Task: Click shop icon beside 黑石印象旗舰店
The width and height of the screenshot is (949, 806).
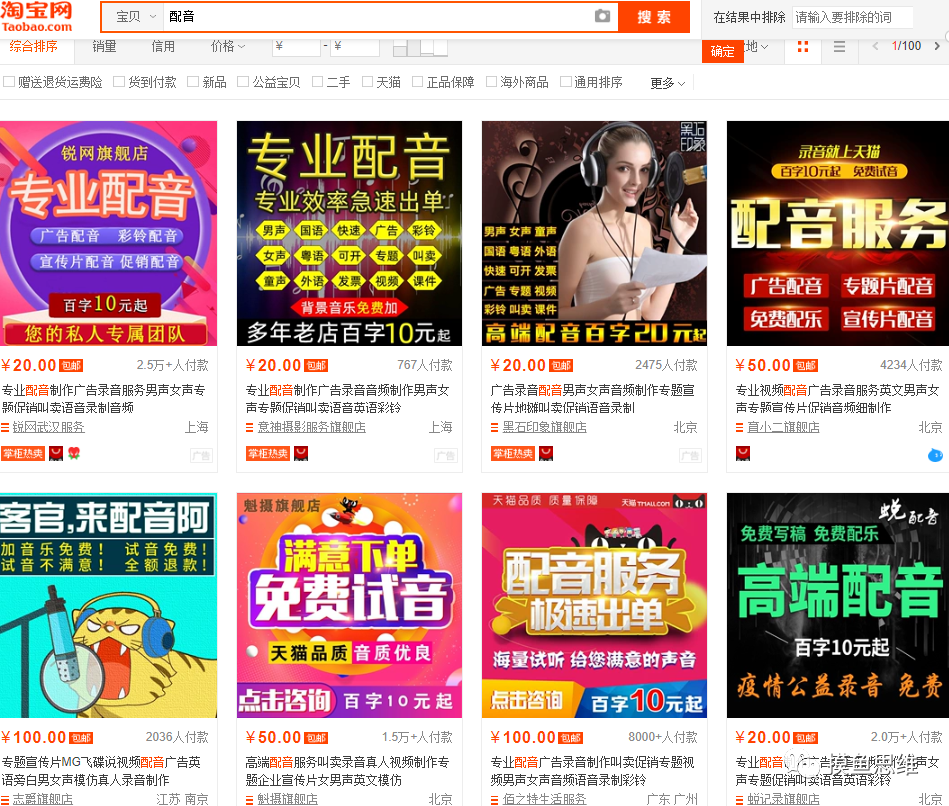Action: click(494, 428)
